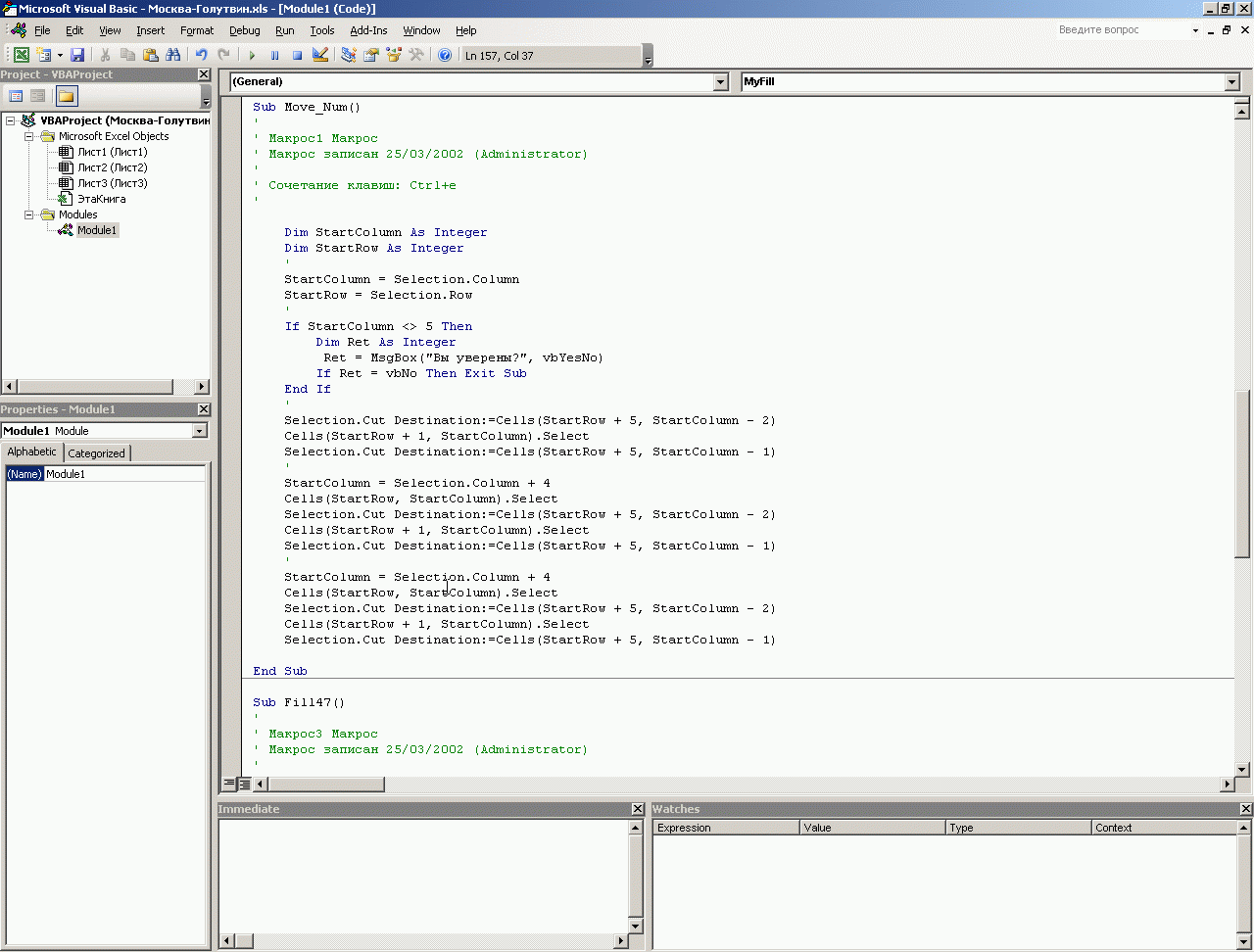Open the Debug menu
The width and height of the screenshot is (1254, 952).
(x=245, y=30)
